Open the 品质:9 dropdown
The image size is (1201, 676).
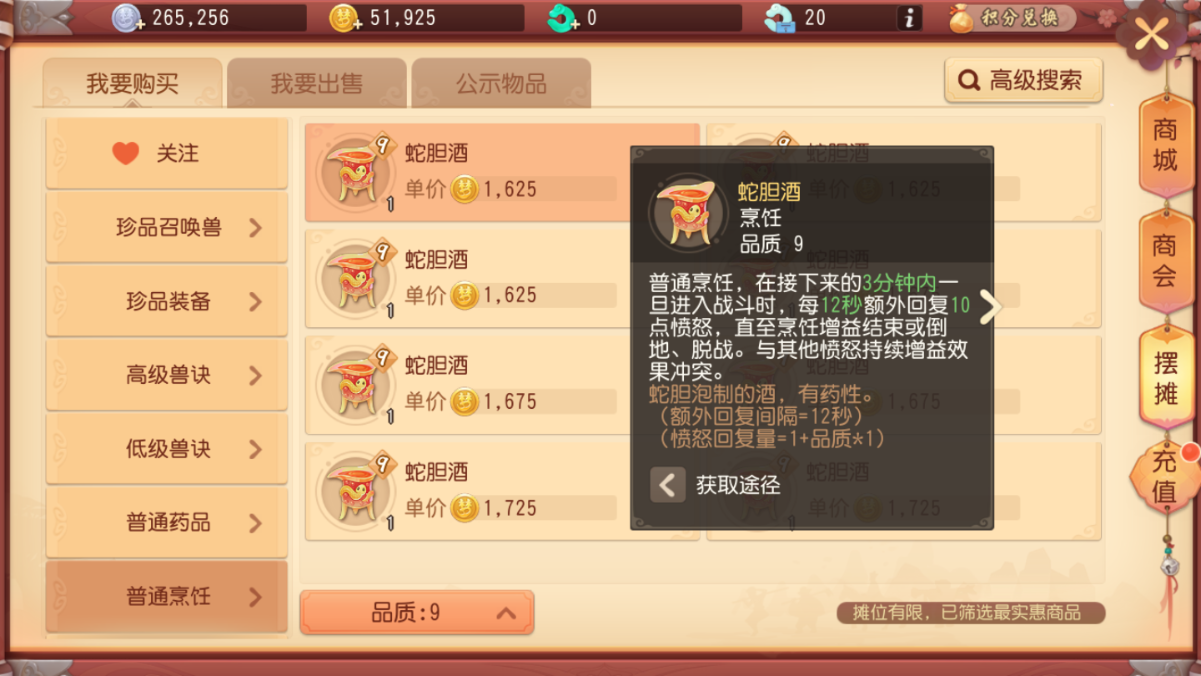pyautogui.click(x=417, y=612)
